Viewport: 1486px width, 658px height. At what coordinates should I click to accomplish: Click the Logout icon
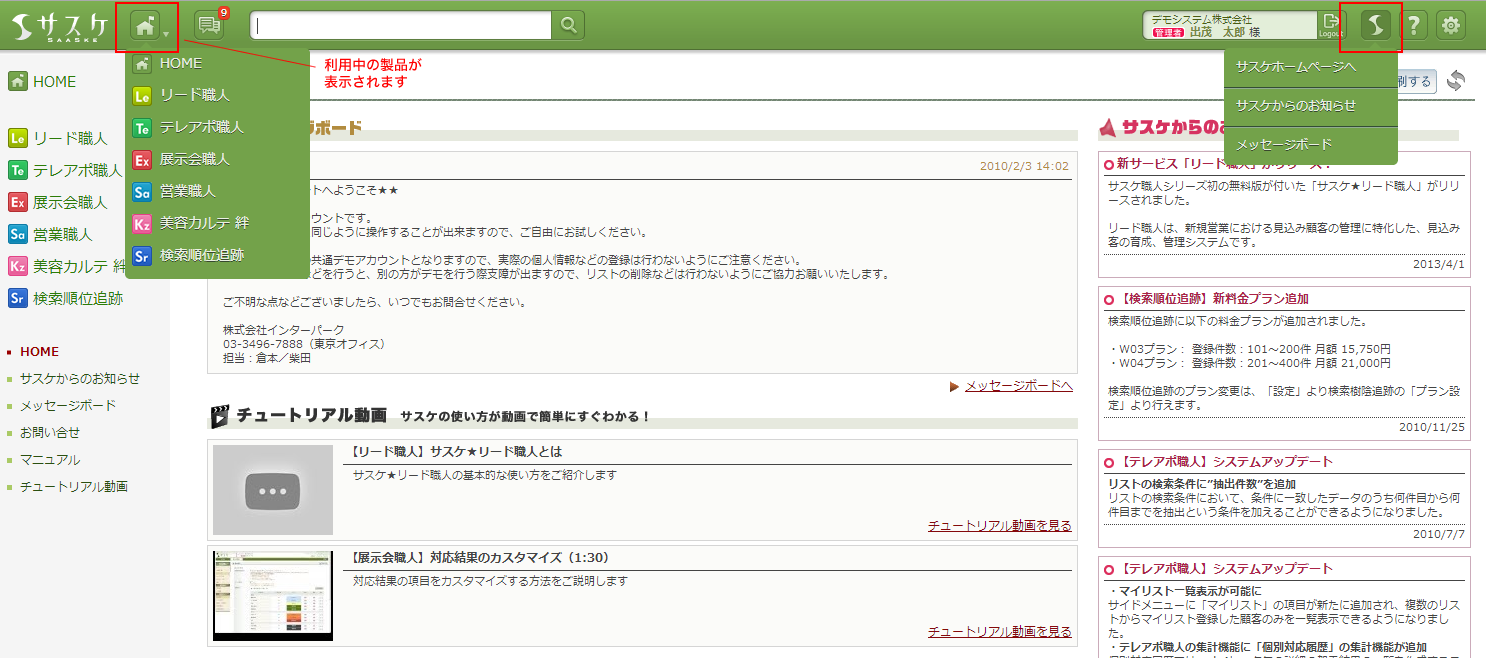[x=1330, y=26]
